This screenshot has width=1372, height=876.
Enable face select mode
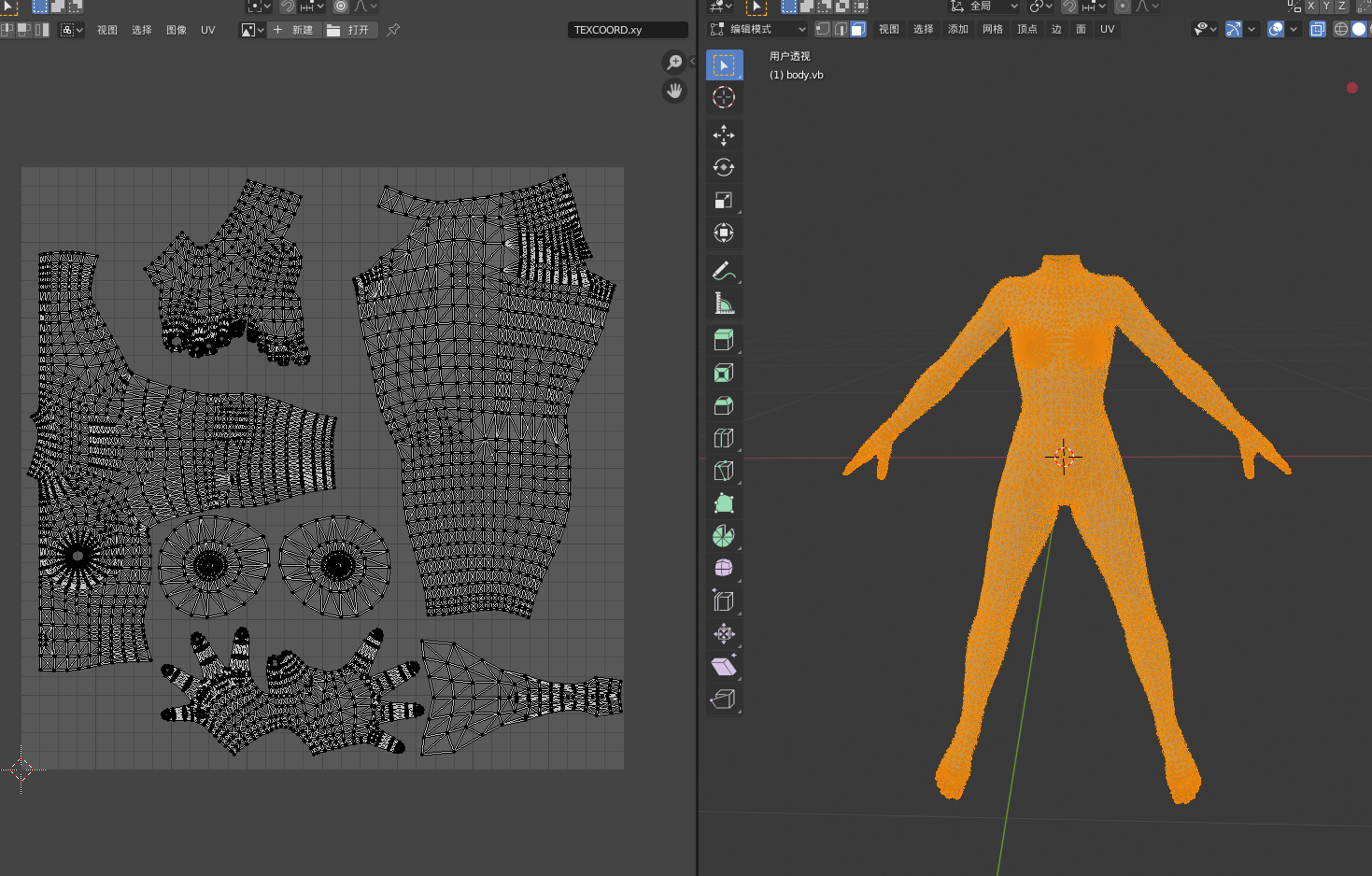pos(858,29)
